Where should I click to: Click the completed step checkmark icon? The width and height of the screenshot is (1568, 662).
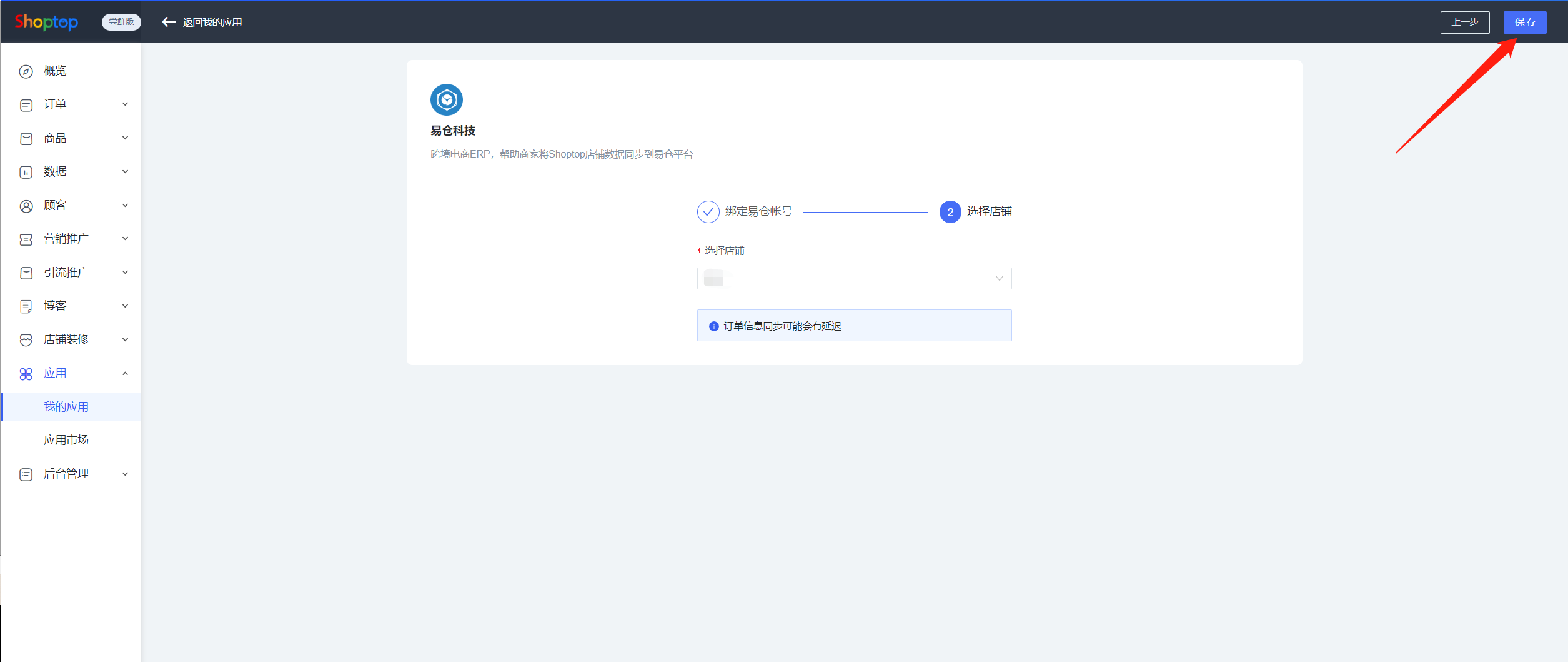(x=708, y=212)
